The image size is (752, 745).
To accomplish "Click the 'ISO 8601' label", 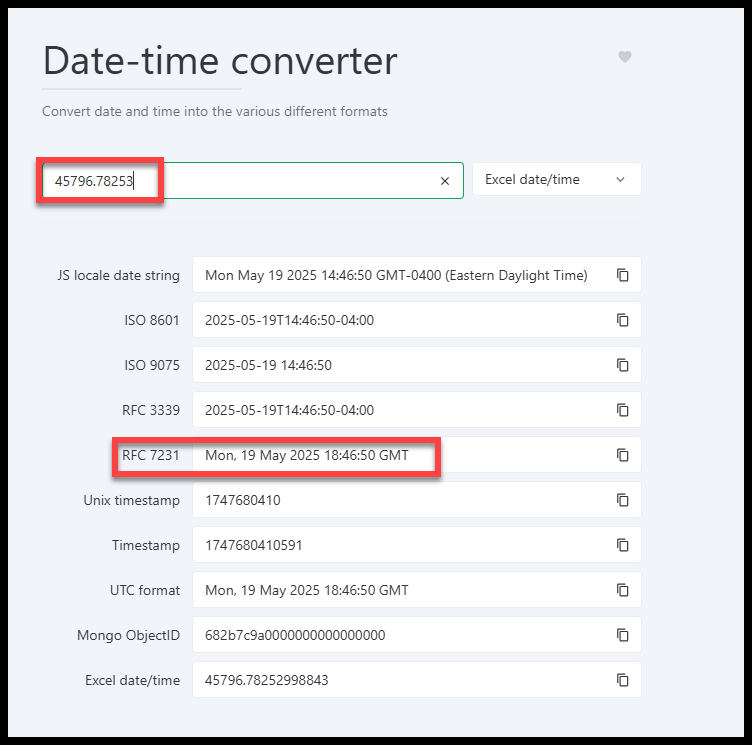I will click(x=152, y=320).
